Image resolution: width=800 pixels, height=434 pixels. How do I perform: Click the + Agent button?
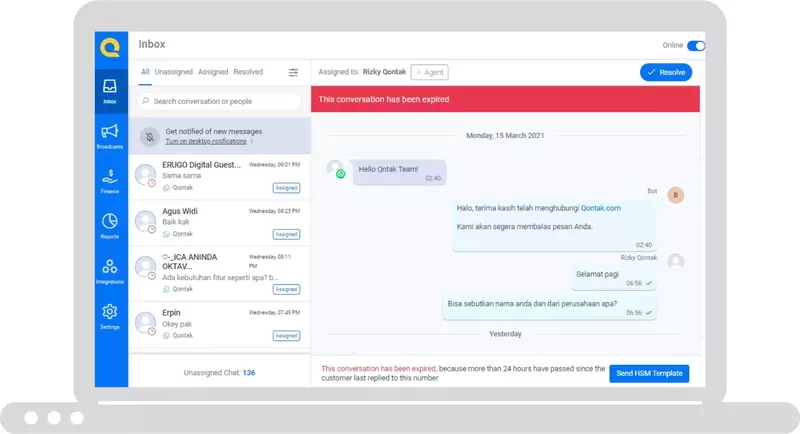pyautogui.click(x=430, y=72)
